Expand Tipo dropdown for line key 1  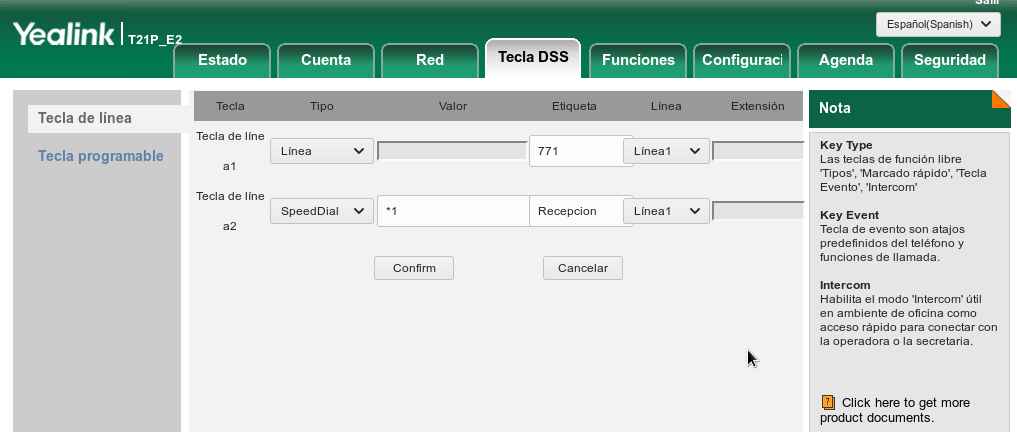[321, 151]
